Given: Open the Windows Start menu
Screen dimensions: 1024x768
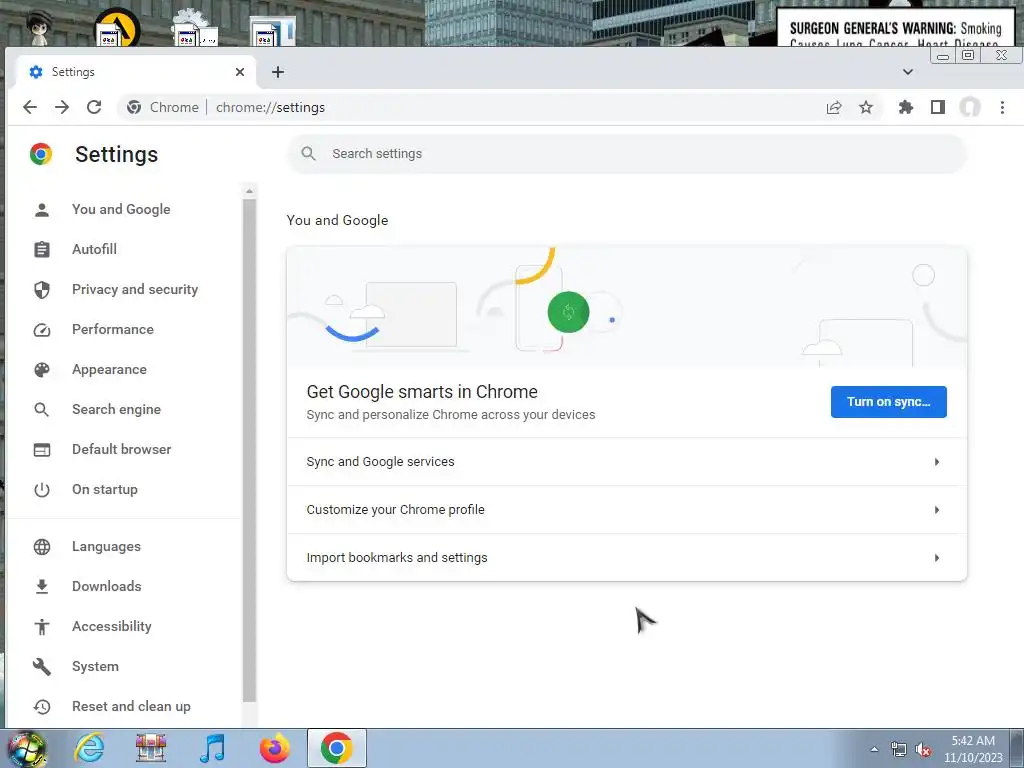Looking at the screenshot, I should pyautogui.click(x=26, y=748).
